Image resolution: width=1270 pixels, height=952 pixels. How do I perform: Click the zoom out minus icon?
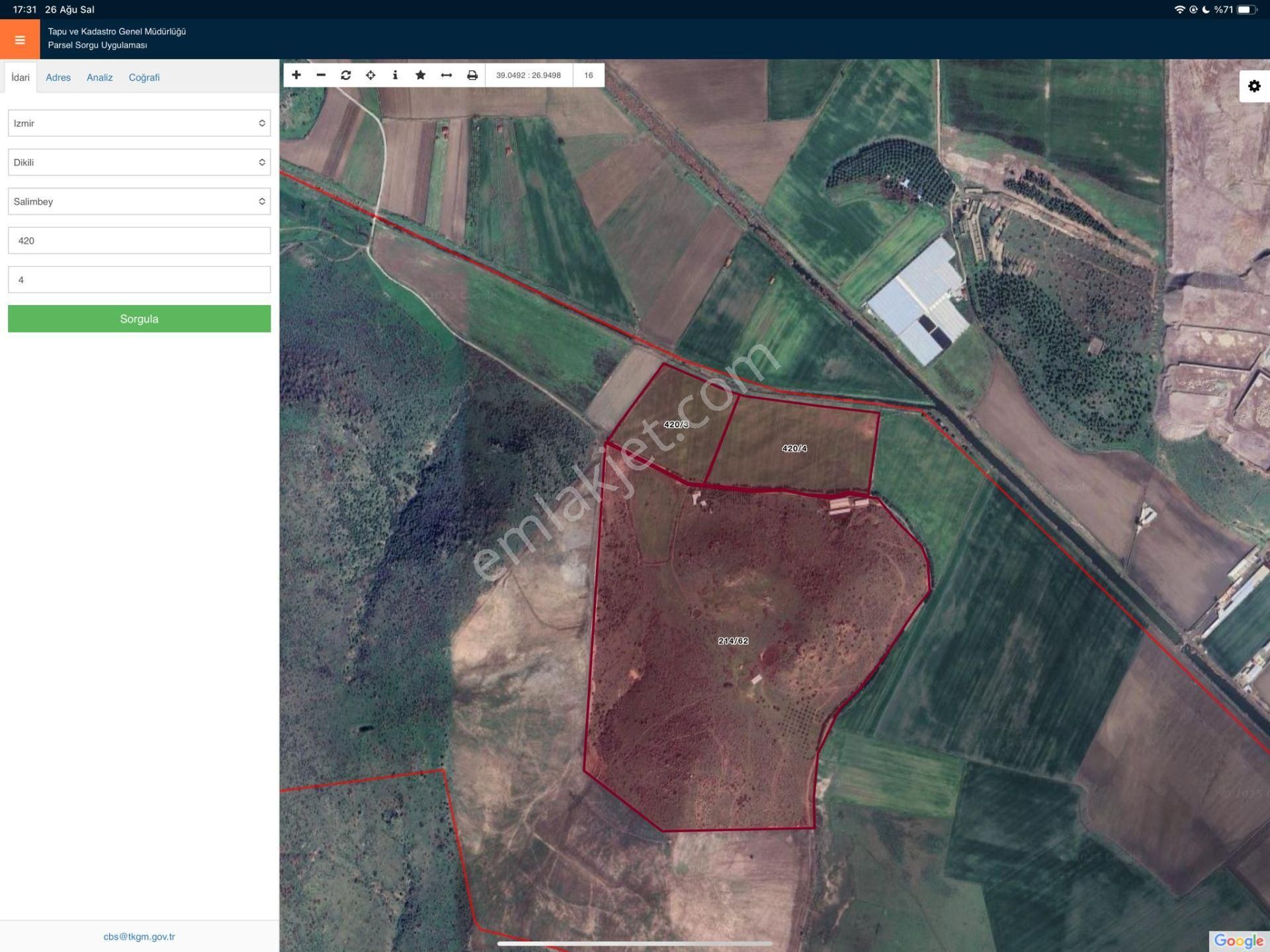(x=321, y=75)
